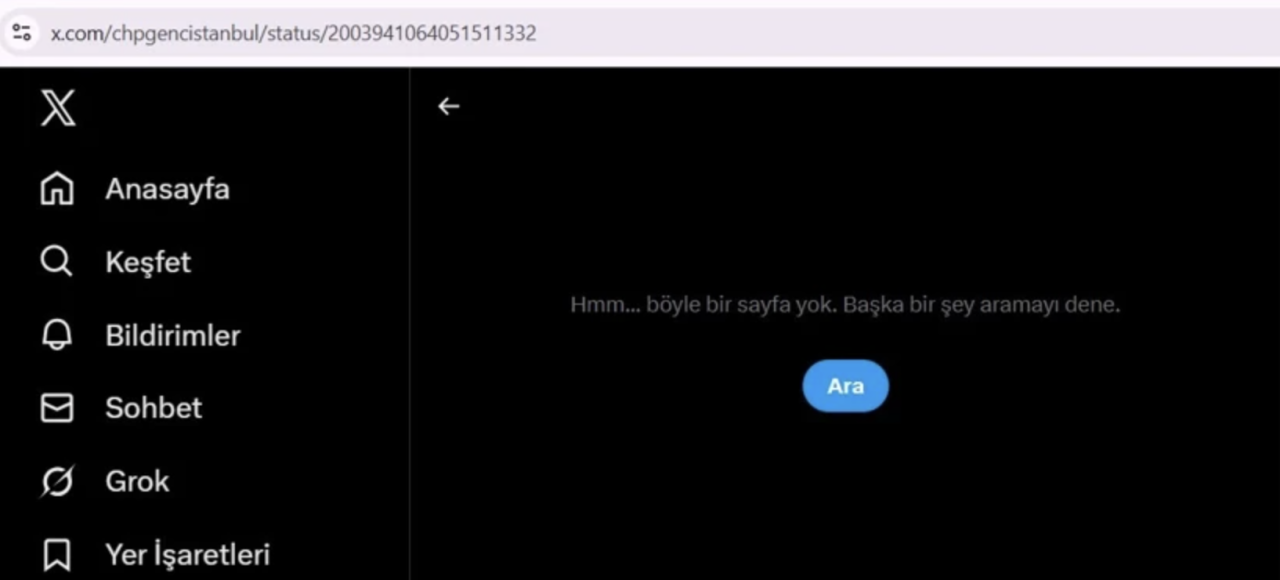Select the Anasayfa menu label
Image resolution: width=1280 pixels, height=580 pixels.
(x=167, y=189)
